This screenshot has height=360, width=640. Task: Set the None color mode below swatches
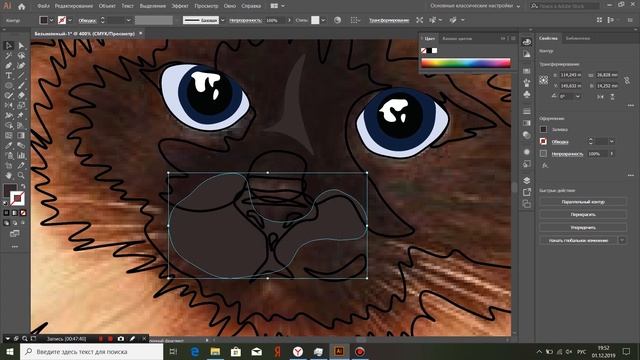click(23, 213)
